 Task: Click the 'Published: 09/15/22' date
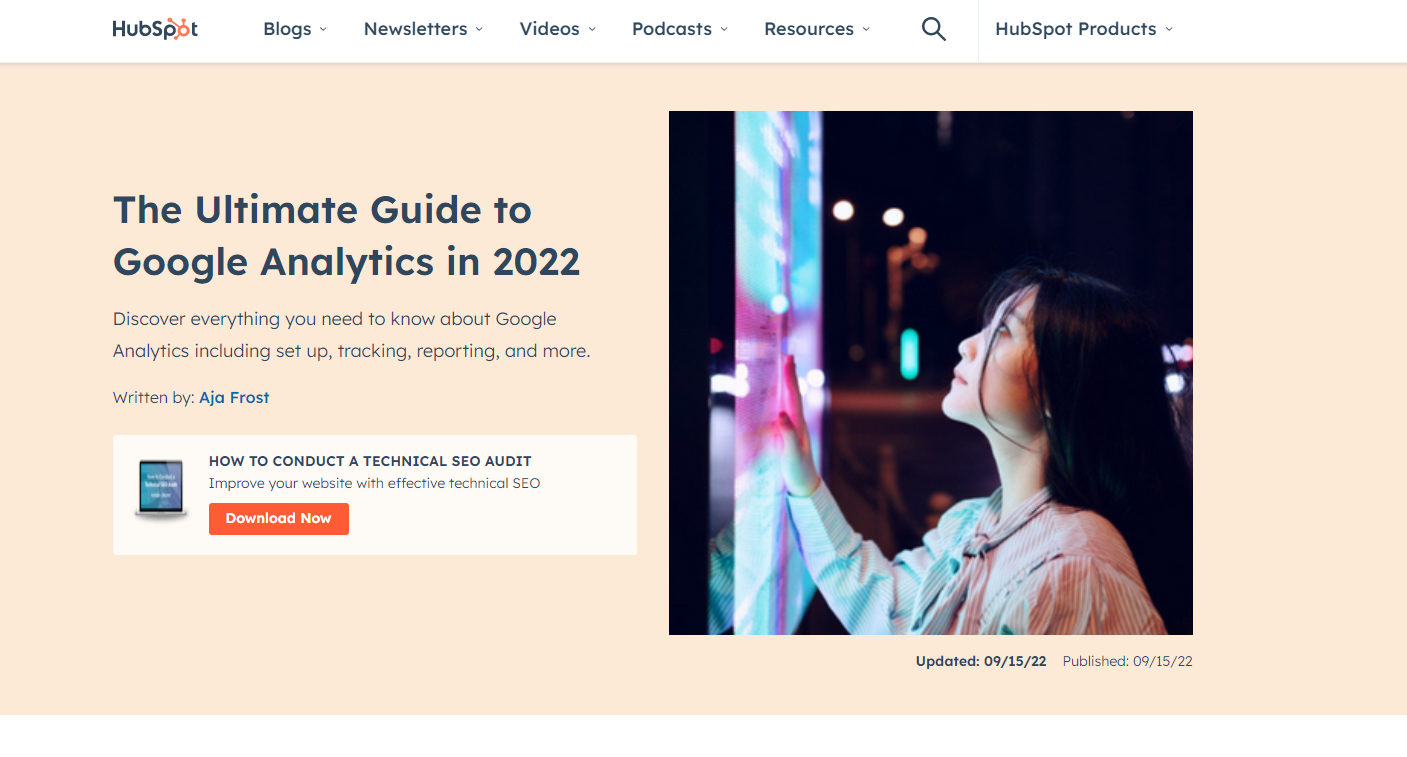(1128, 662)
